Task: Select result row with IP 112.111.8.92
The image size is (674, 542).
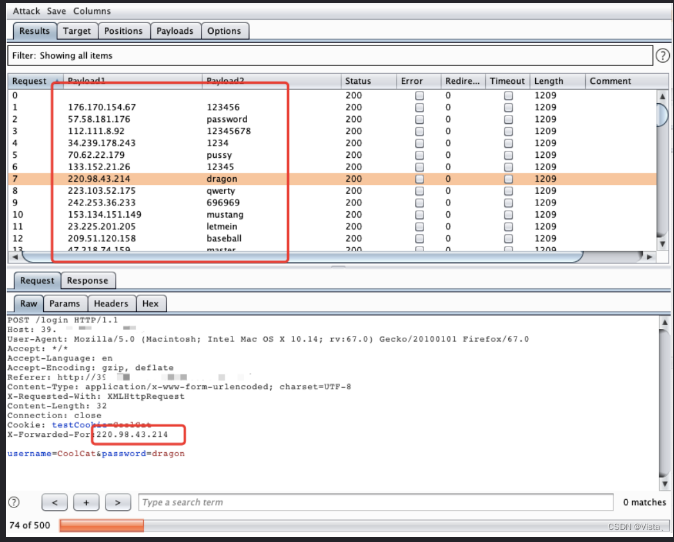Action: (332, 131)
